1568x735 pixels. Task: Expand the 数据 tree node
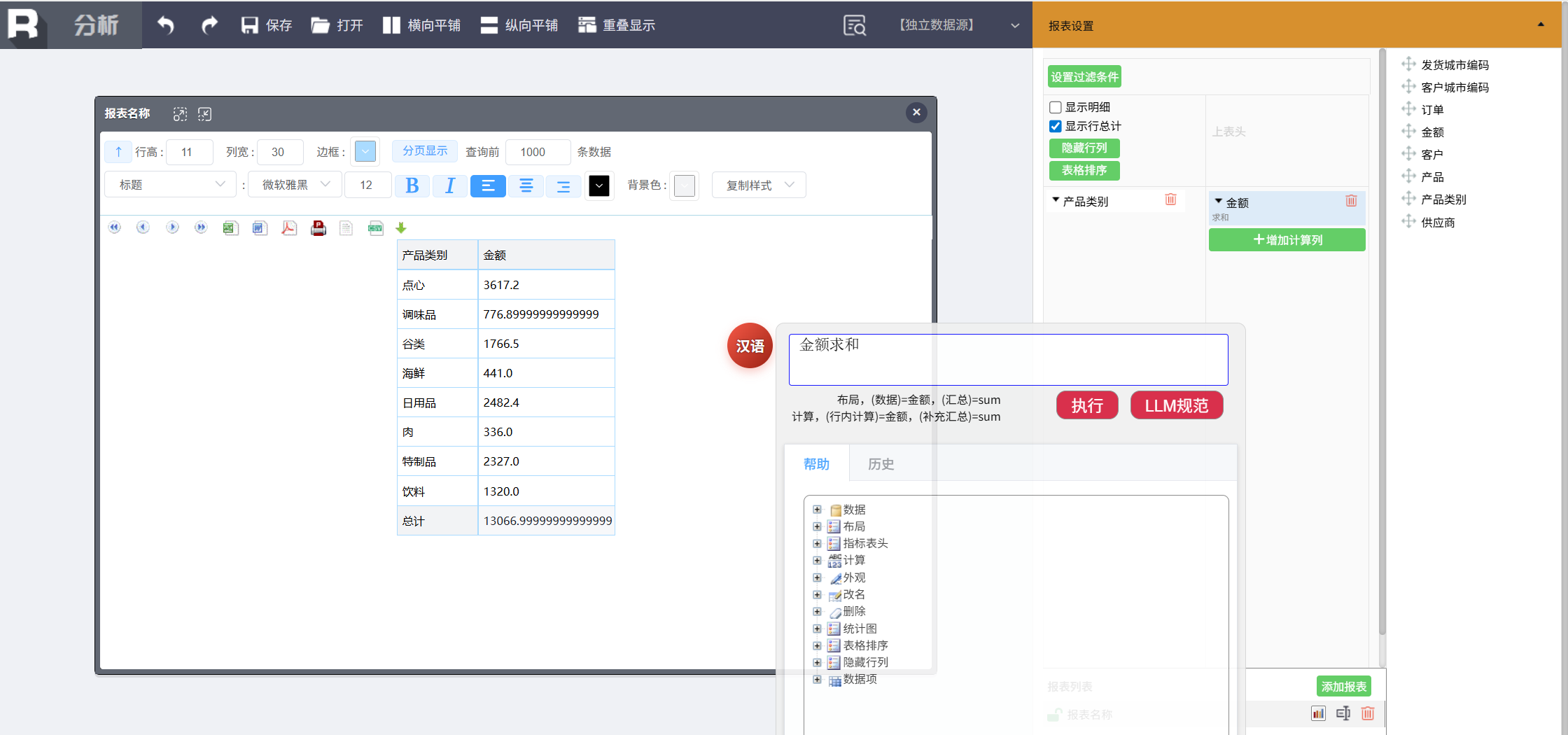(x=817, y=509)
